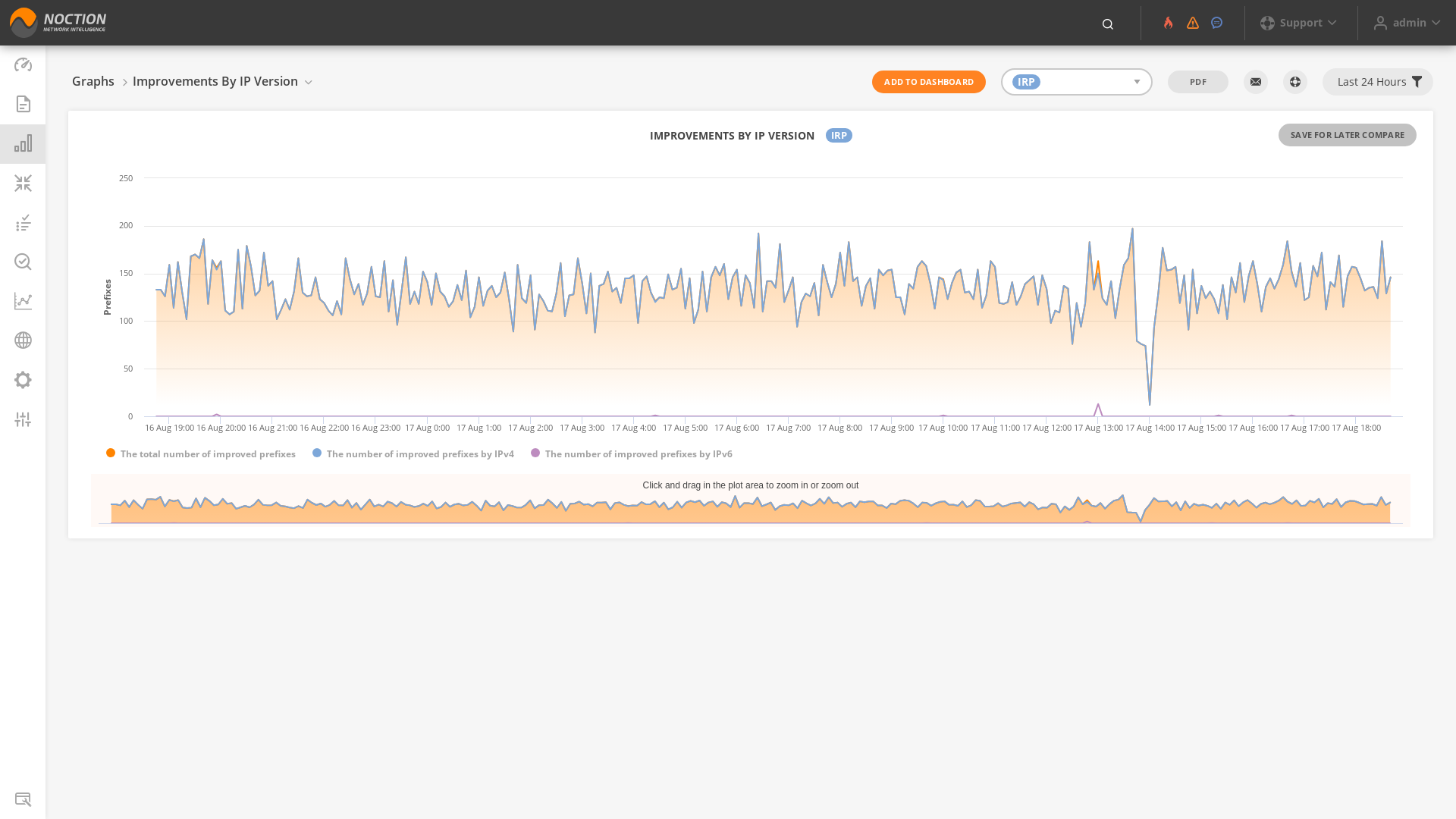Click the '17 Aug 18:00' axis label
Screen dimensions: 1456x819
[x=1356, y=428]
